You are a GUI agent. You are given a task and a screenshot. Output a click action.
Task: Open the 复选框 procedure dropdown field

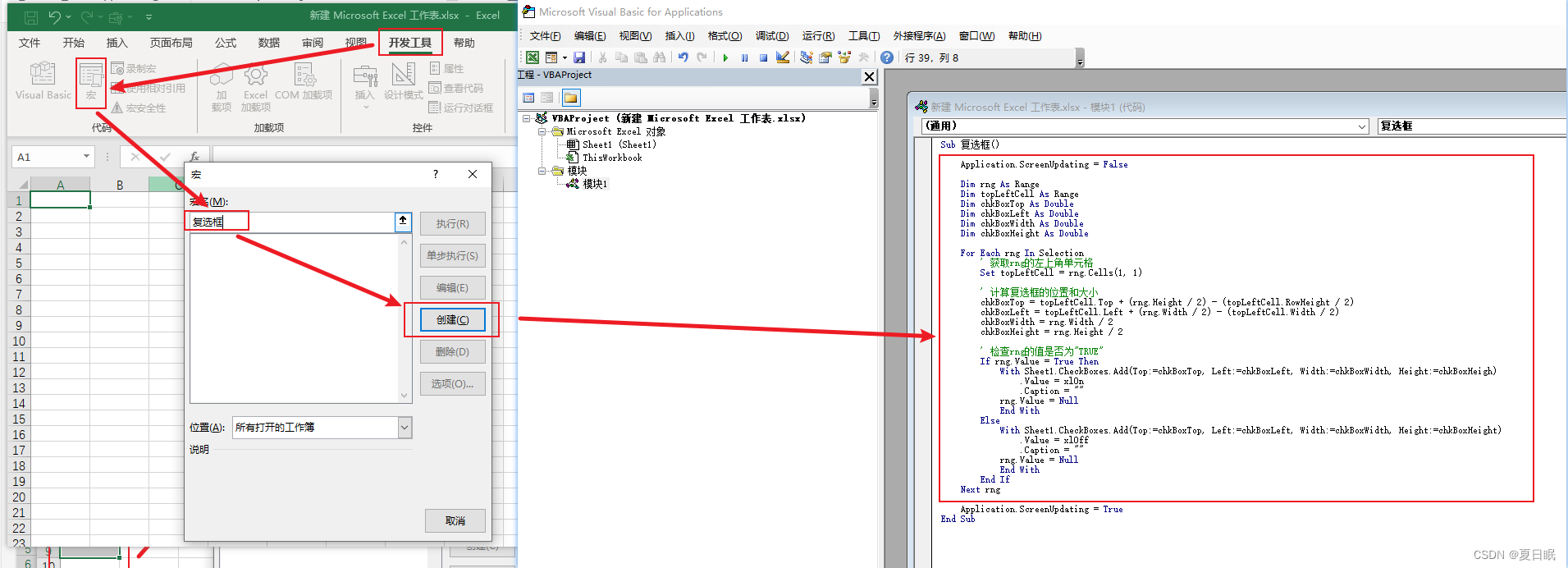click(1471, 126)
